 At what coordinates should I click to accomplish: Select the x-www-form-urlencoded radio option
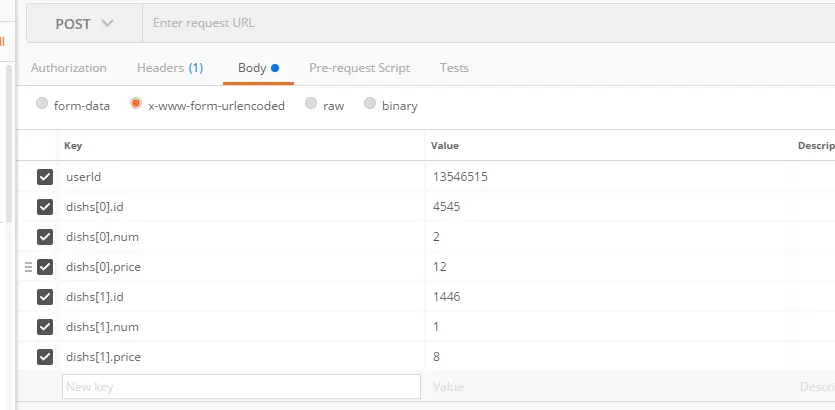tap(136, 103)
